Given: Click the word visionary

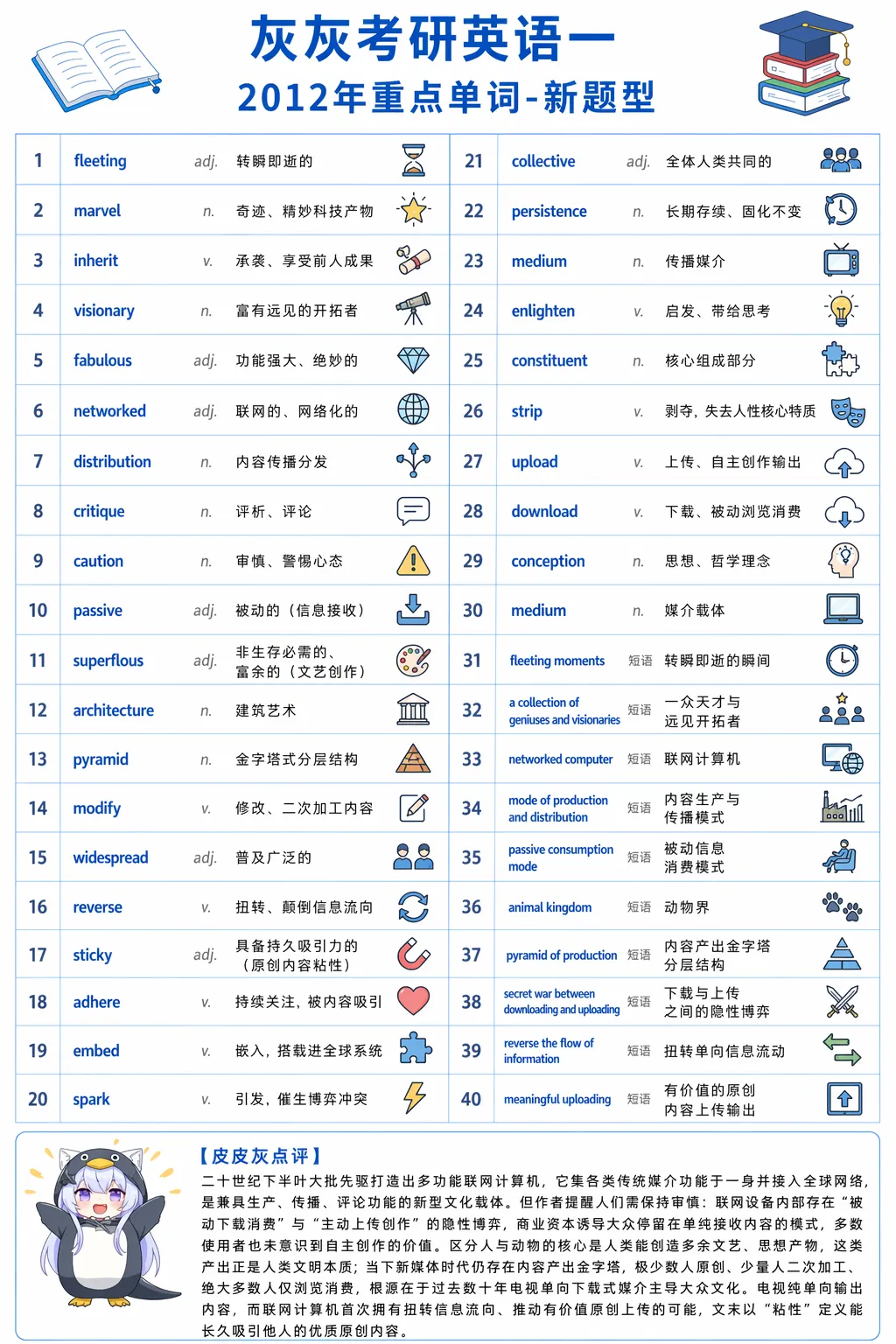Looking at the screenshot, I should click(x=103, y=311).
